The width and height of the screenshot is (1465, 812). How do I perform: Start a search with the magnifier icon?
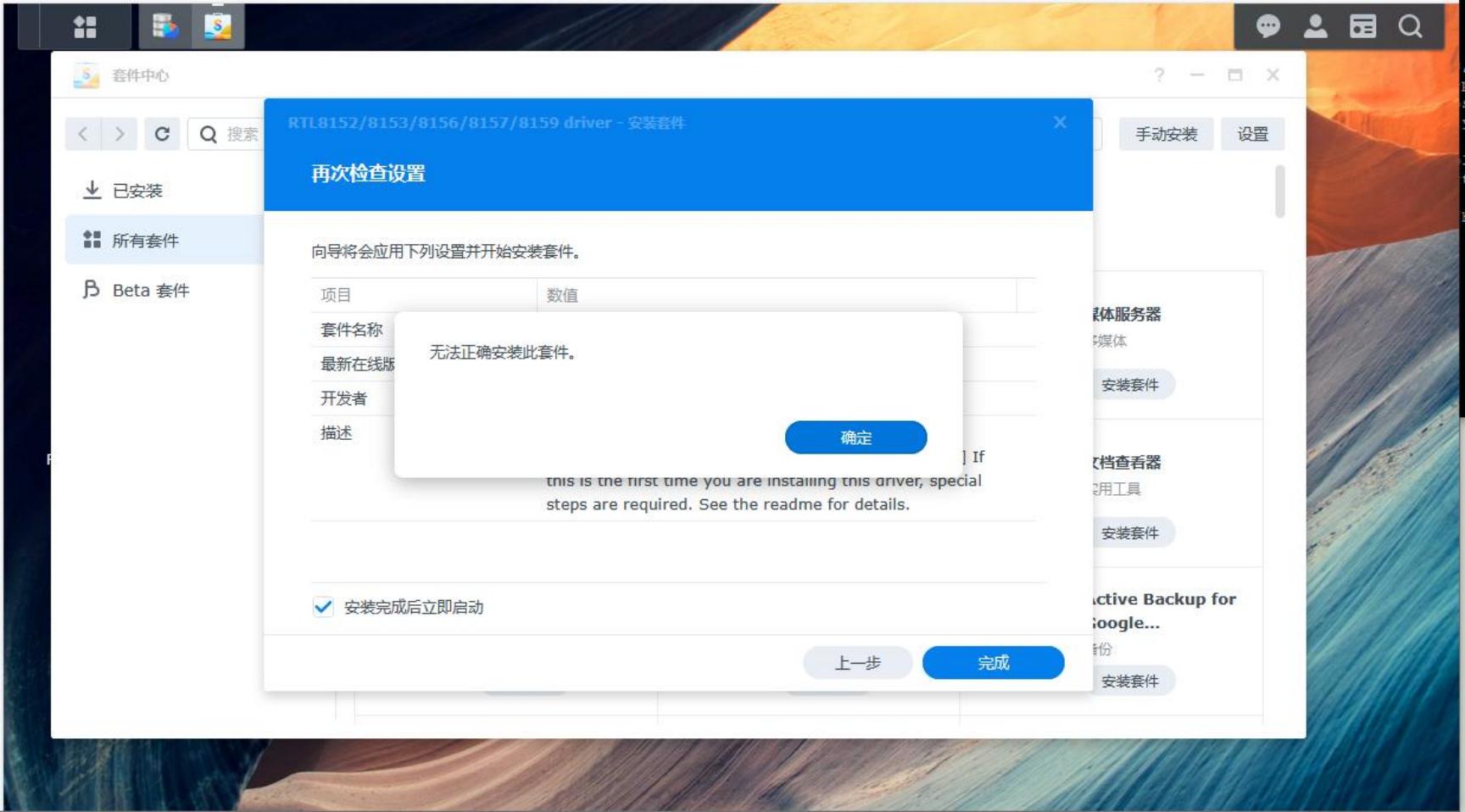1410,26
